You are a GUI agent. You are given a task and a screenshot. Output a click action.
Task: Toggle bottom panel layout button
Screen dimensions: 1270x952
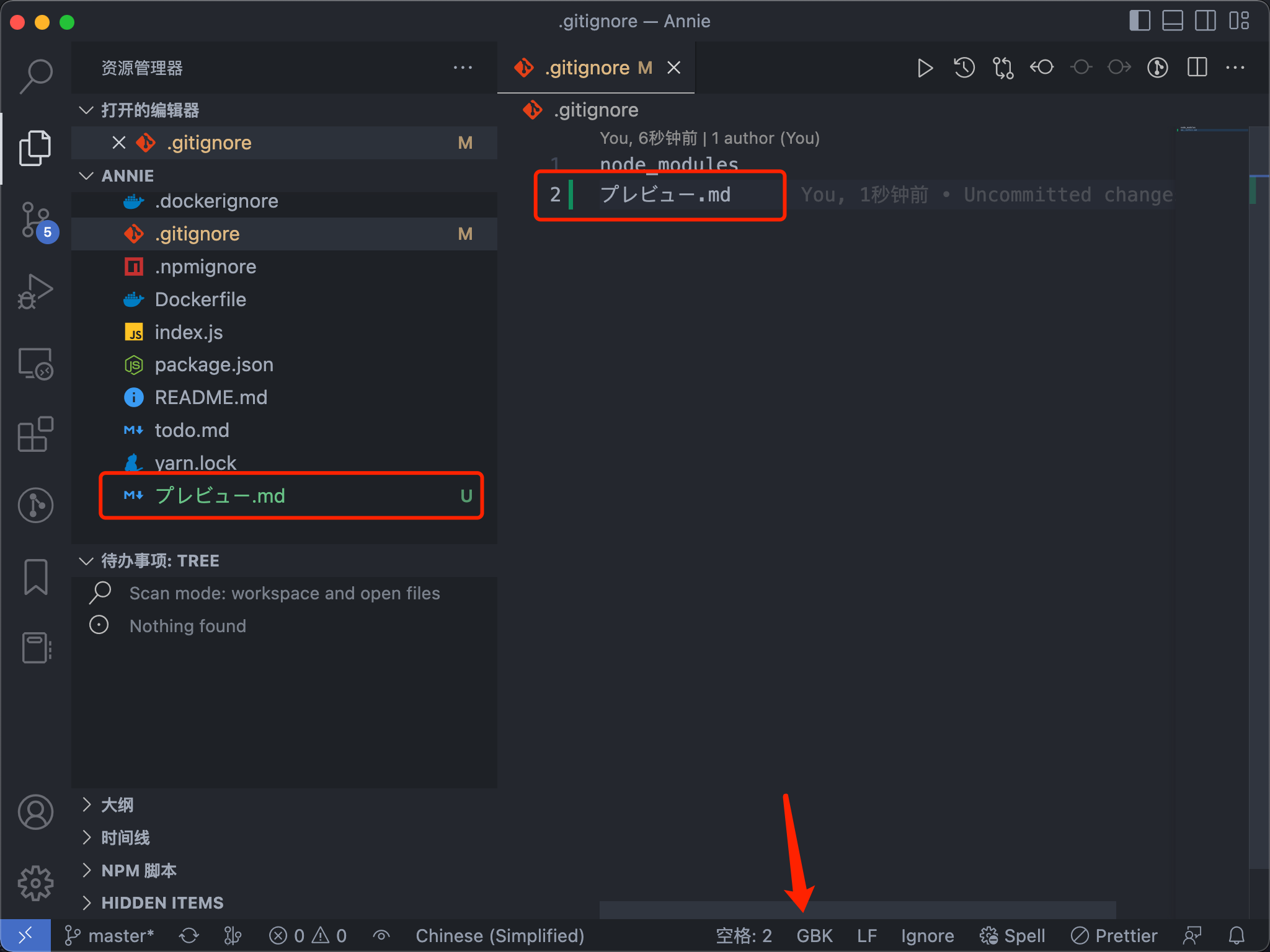click(1172, 21)
